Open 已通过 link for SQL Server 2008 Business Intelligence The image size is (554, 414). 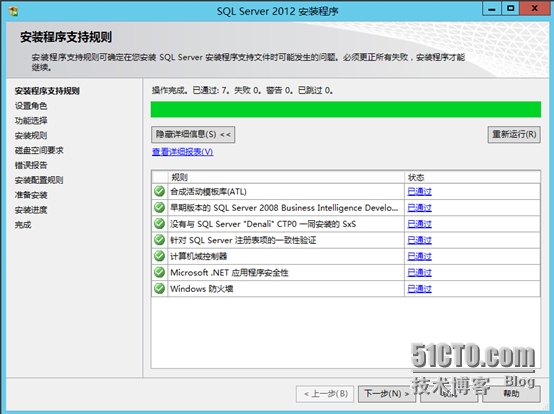tap(419, 208)
